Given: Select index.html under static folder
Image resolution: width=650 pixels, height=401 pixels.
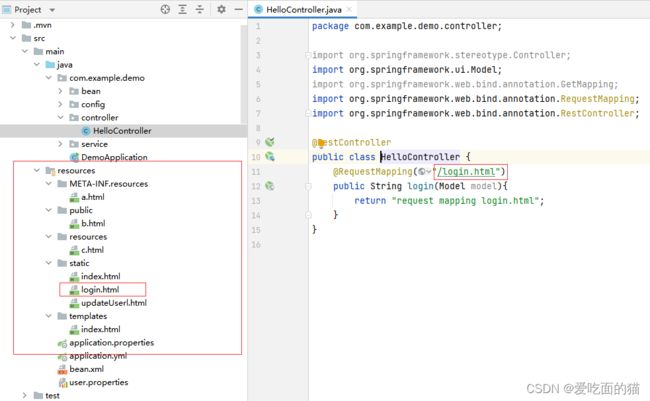Looking at the screenshot, I should coord(100,276).
